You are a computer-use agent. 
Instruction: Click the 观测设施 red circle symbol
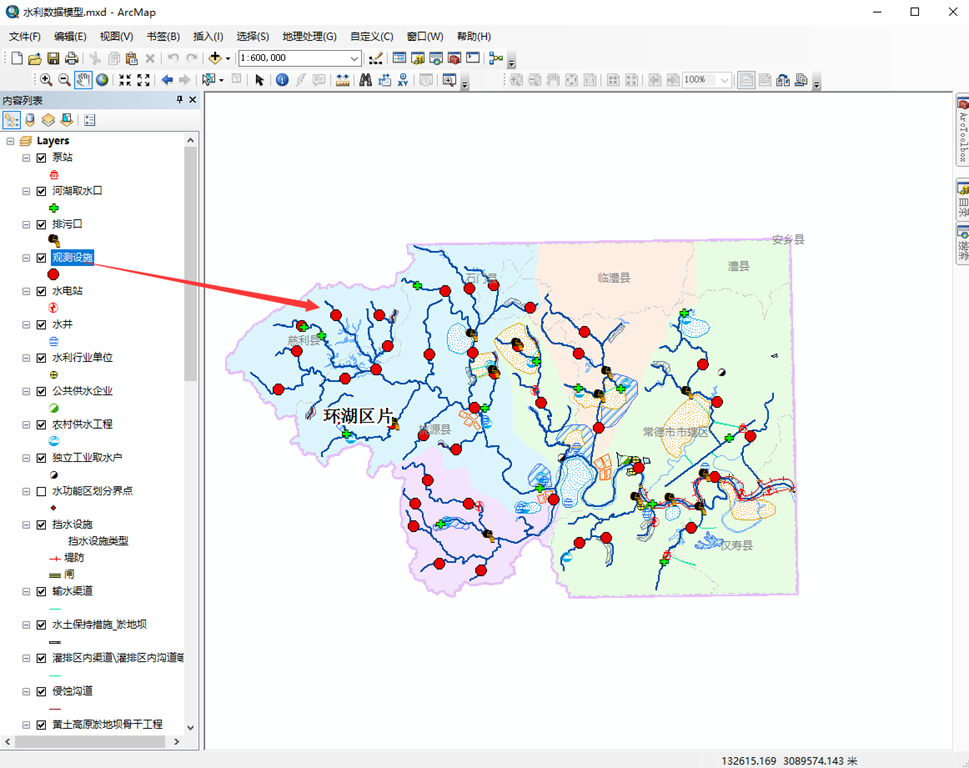pos(54,274)
